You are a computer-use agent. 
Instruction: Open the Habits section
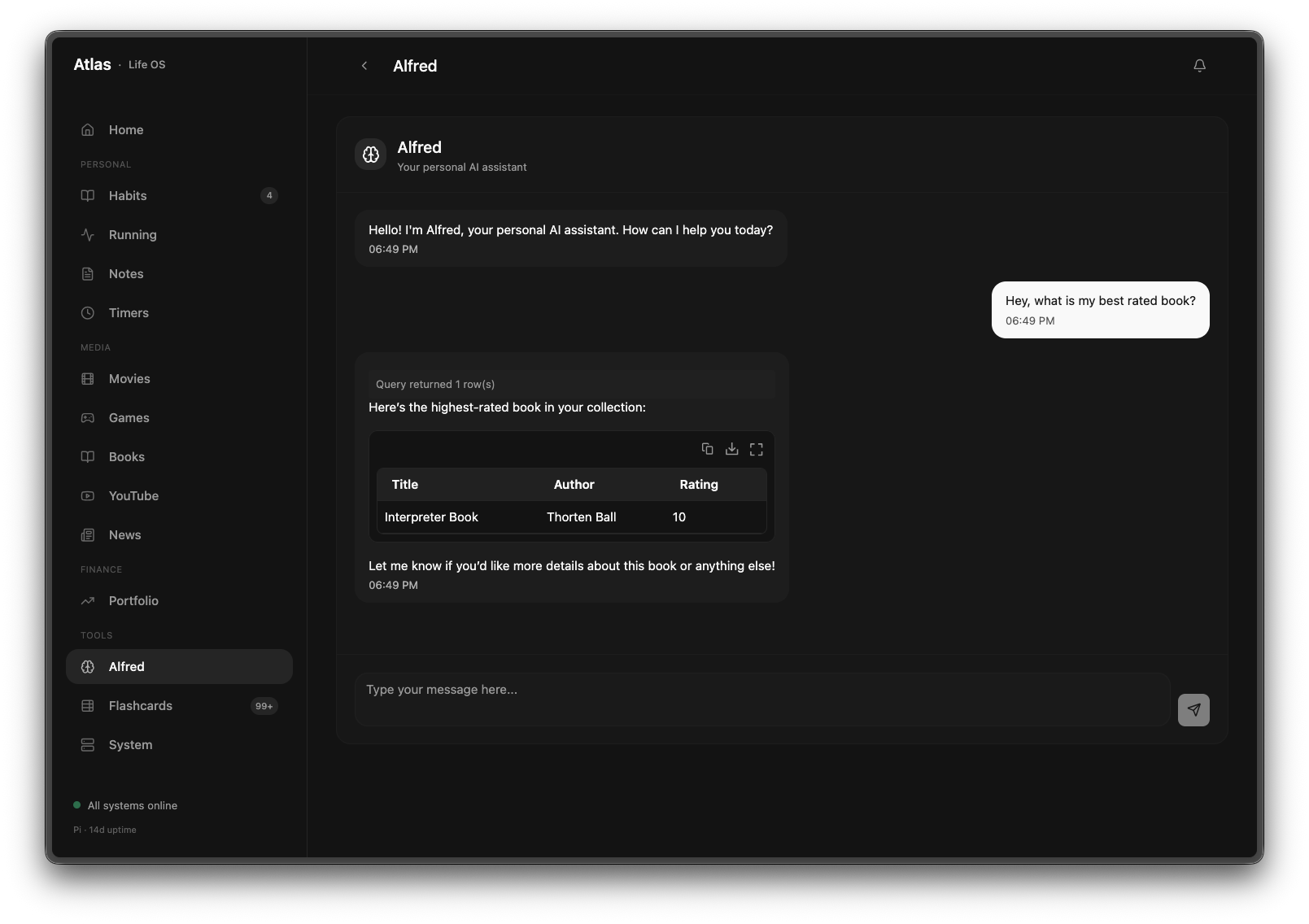128,196
